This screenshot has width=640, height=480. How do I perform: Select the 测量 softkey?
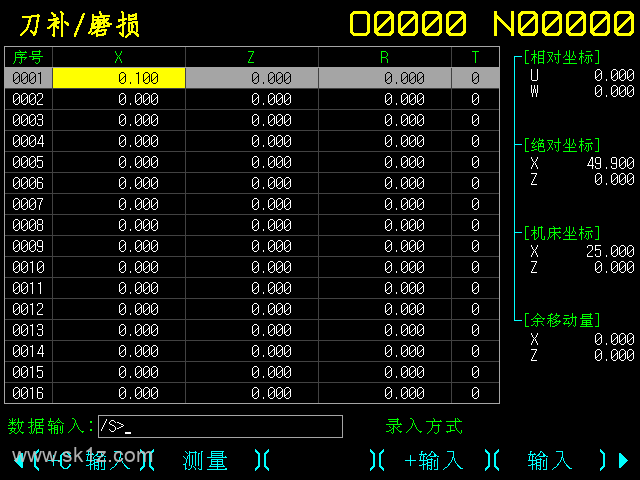pos(204,460)
